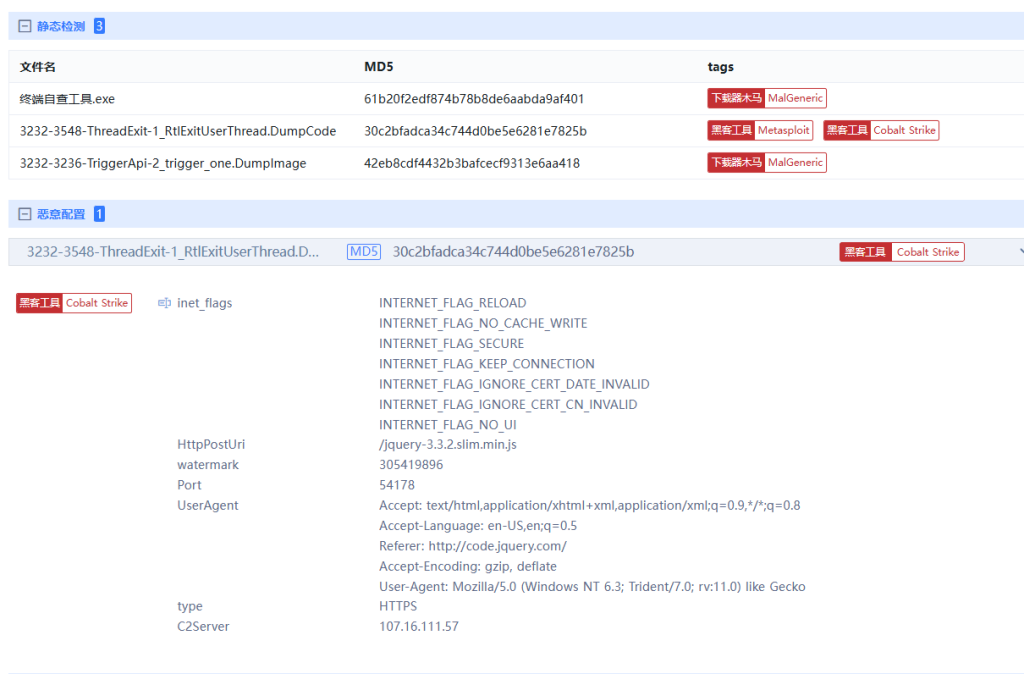The image size is (1024, 674).
Task: Click MD5 hash 61b20f2edf874b78b8de6aabda9af401
Action: (473, 99)
